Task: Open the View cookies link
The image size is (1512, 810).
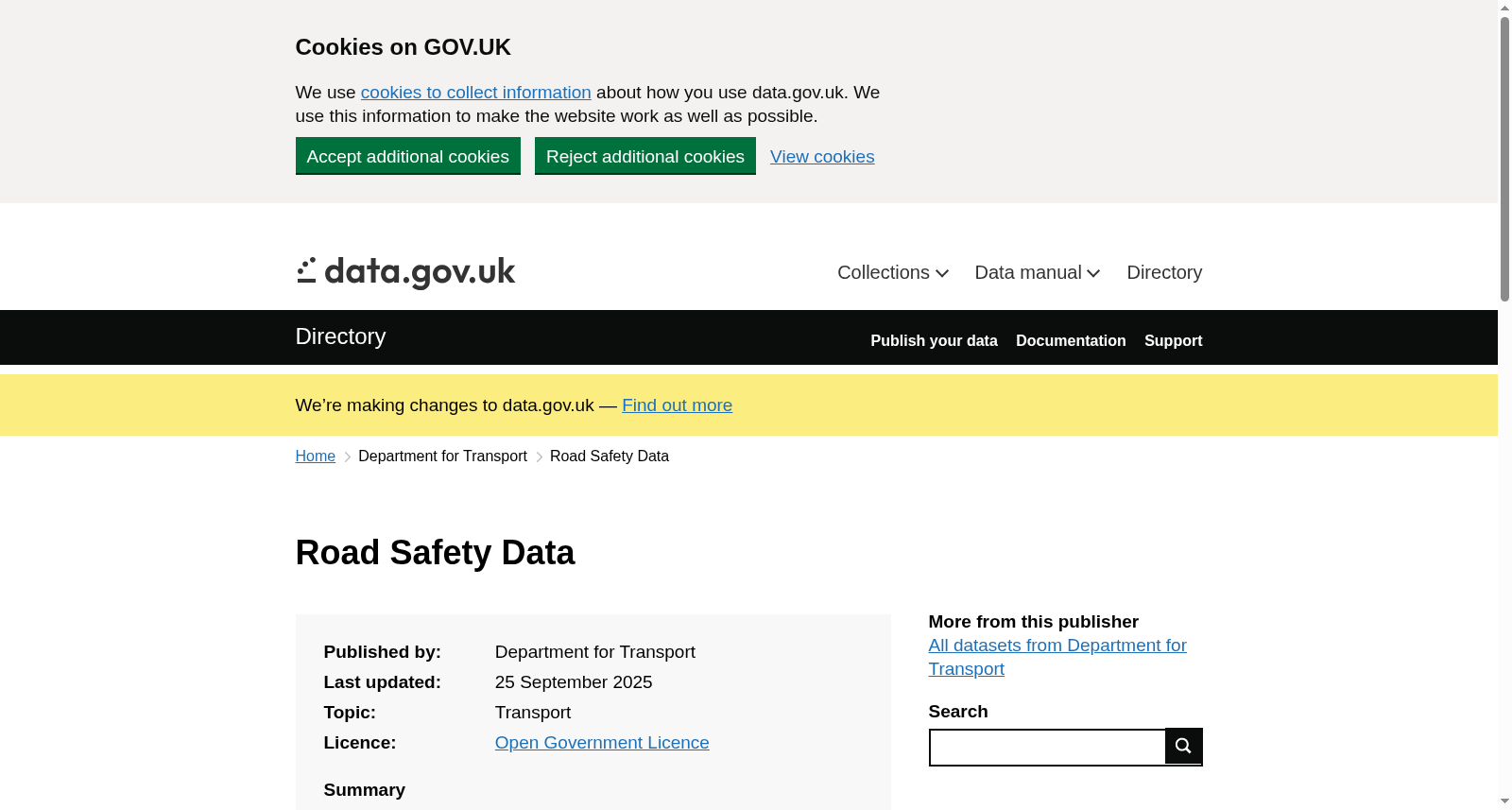Action: point(822,157)
